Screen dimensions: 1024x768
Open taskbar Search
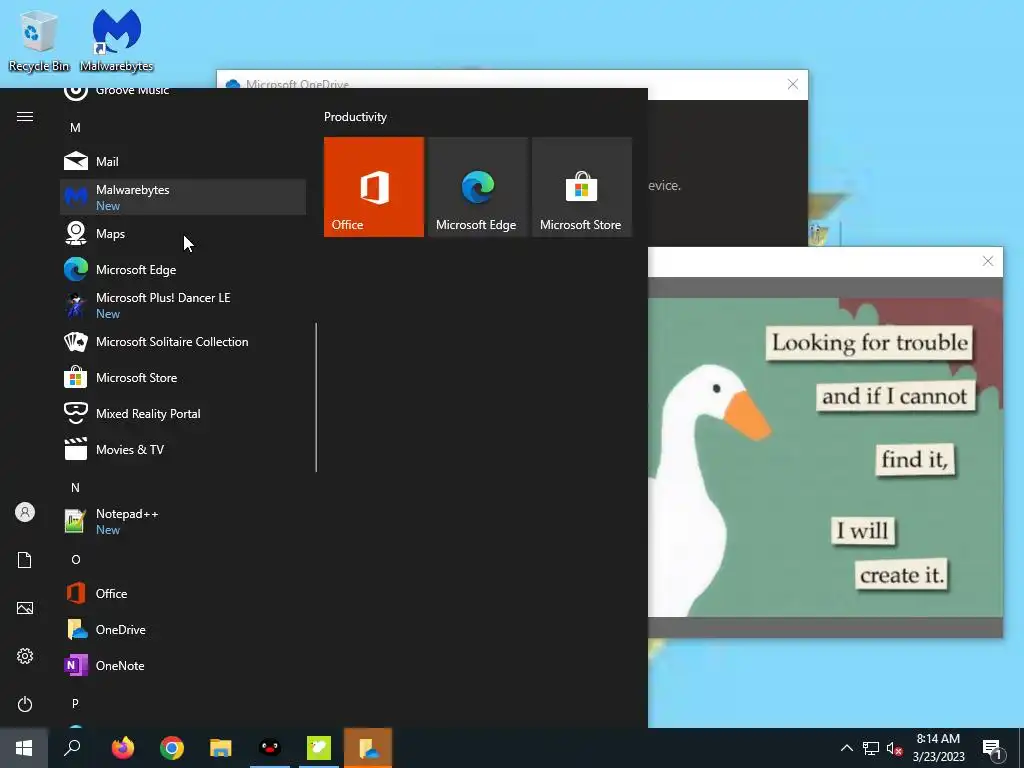(72, 748)
